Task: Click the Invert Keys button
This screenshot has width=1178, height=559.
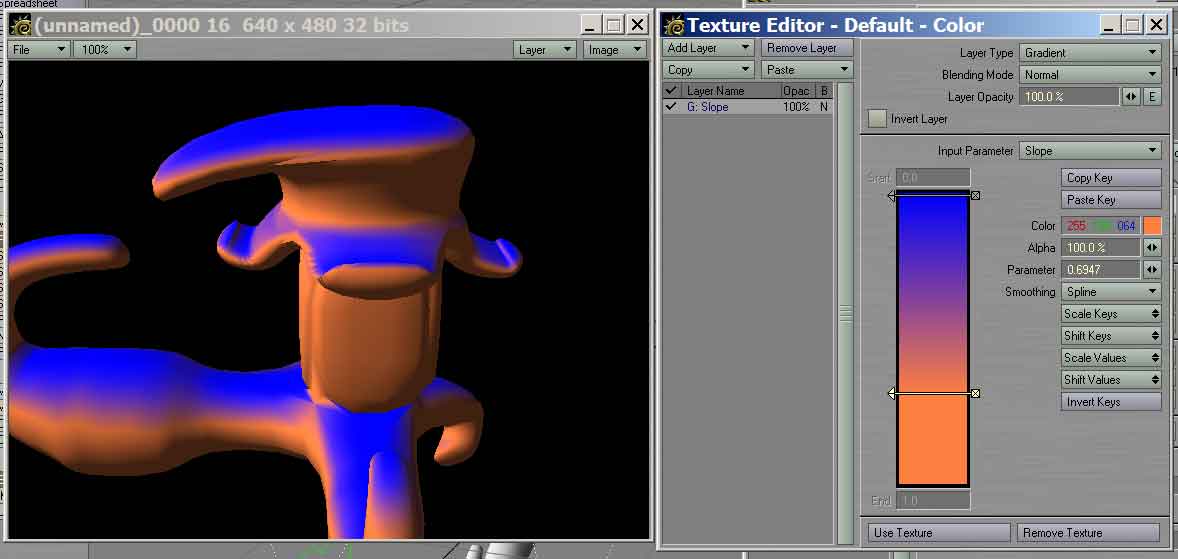Action: [x=1111, y=402]
